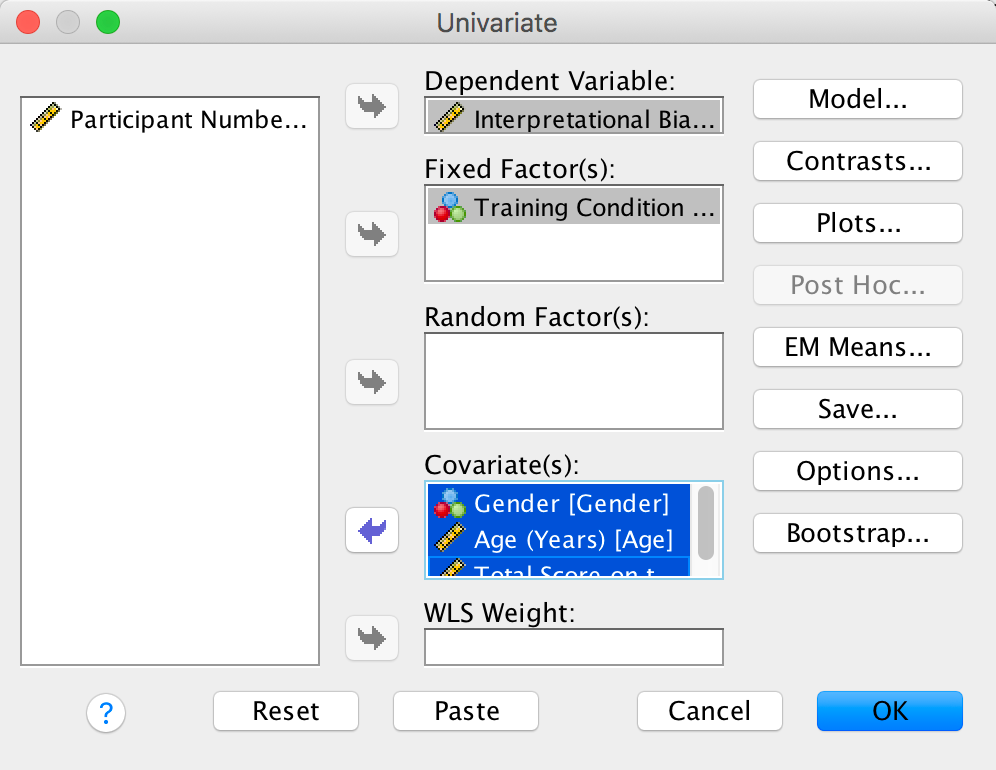The height and width of the screenshot is (770, 996).
Task: Open help with the question mark icon
Action: tap(105, 712)
